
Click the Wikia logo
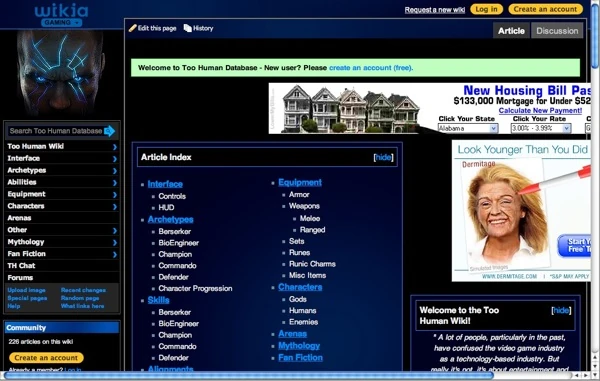tap(61, 11)
